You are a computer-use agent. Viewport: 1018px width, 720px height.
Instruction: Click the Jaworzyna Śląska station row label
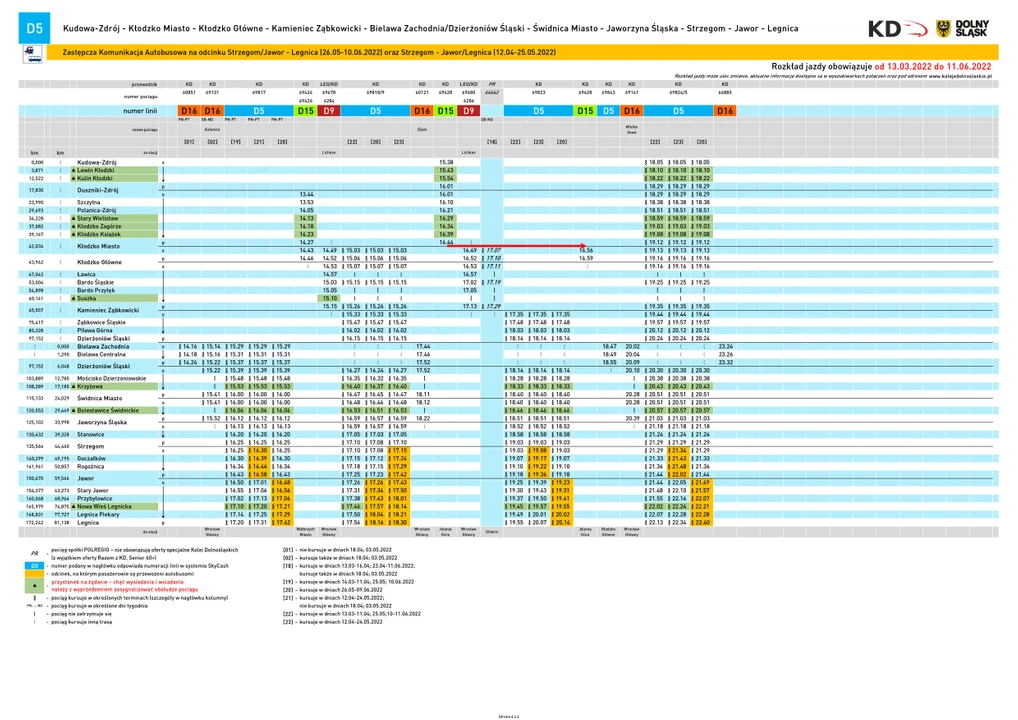click(102, 423)
